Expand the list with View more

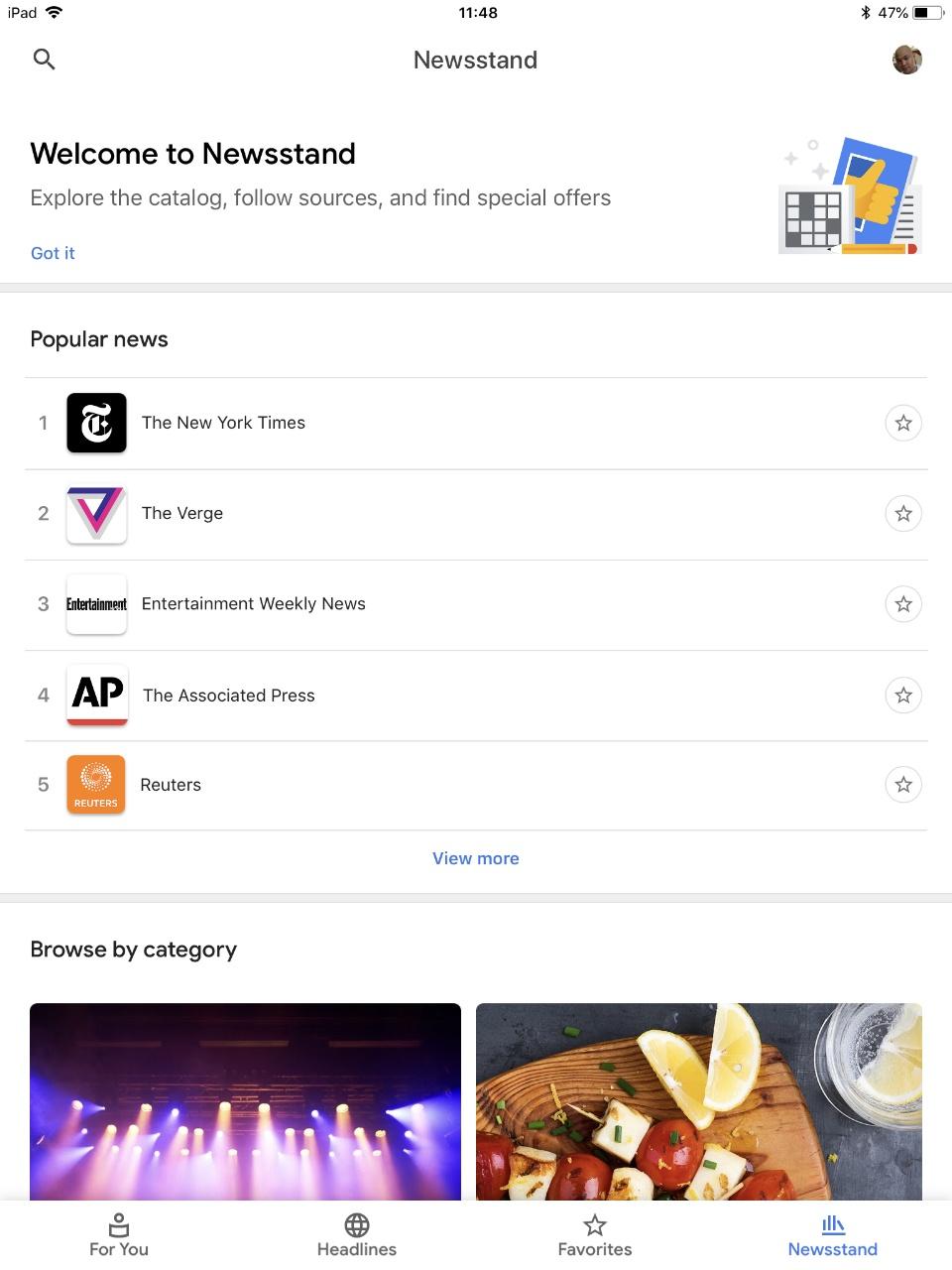click(476, 858)
